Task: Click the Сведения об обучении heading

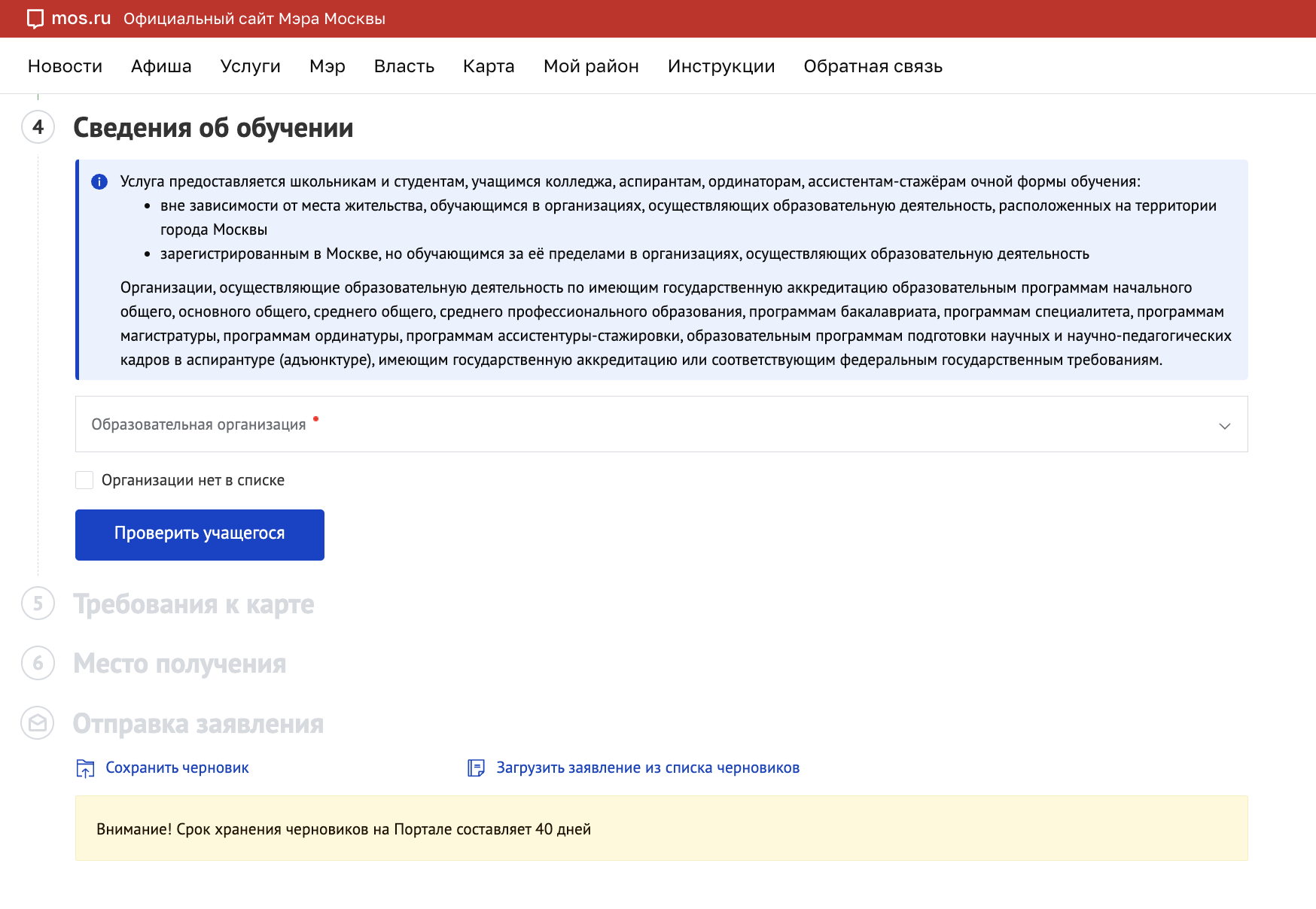Action: pos(213,127)
